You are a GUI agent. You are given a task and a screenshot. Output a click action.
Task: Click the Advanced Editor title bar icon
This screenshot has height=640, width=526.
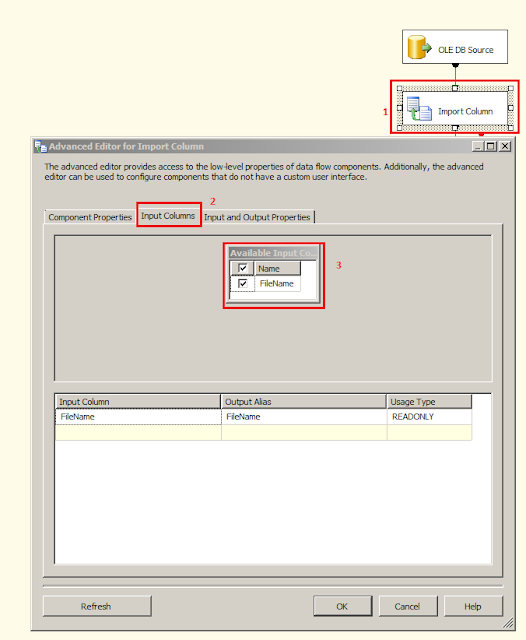41,147
